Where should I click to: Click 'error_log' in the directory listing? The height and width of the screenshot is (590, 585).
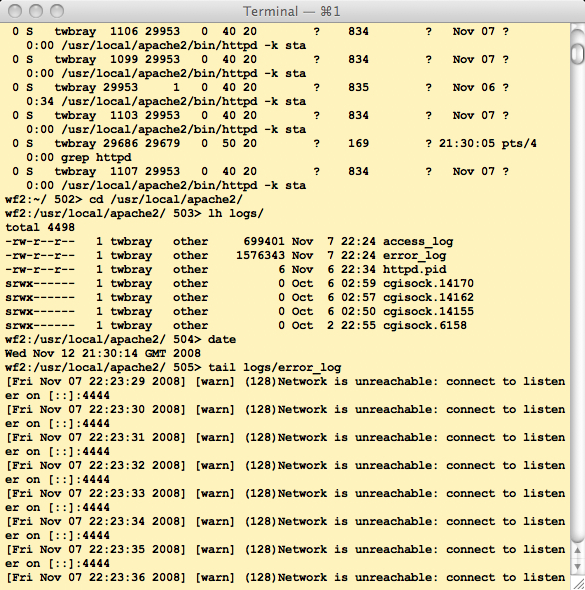(415, 255)
